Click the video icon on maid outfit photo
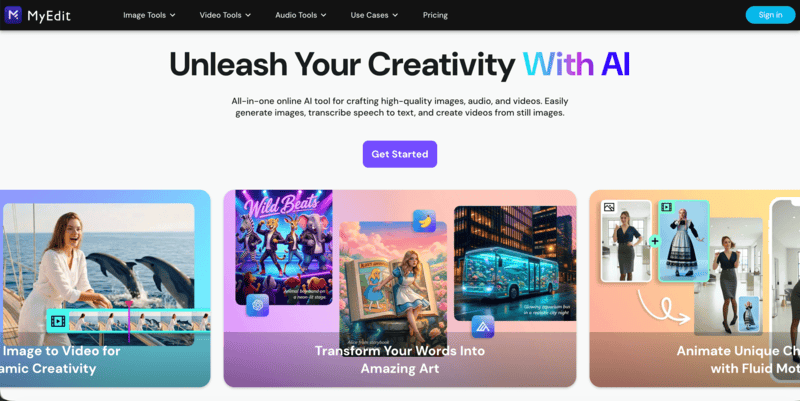The height and width of the screenshot is (401, 800). point(666,207)
